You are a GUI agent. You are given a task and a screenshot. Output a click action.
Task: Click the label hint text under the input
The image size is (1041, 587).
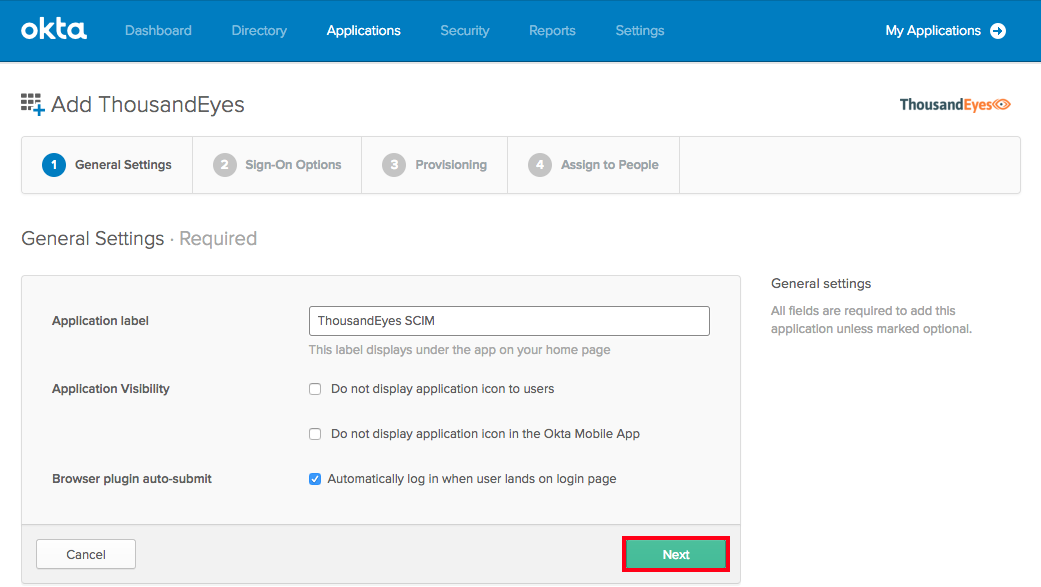coord(459,350)
